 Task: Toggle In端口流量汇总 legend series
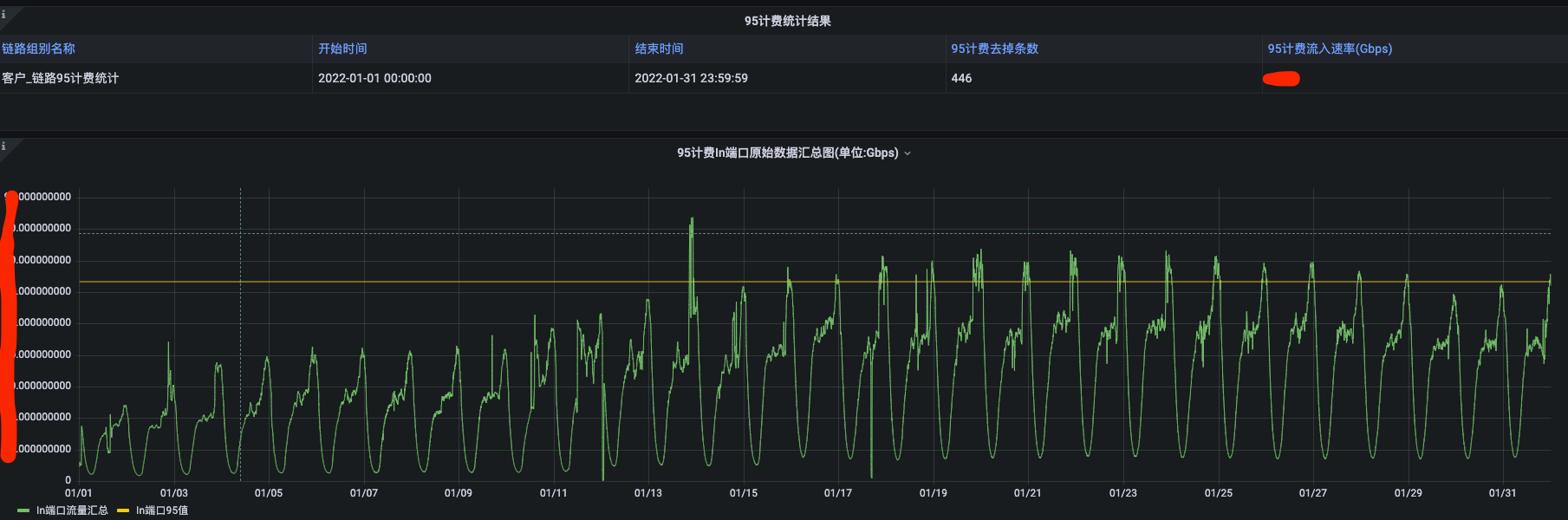[72, 510]
